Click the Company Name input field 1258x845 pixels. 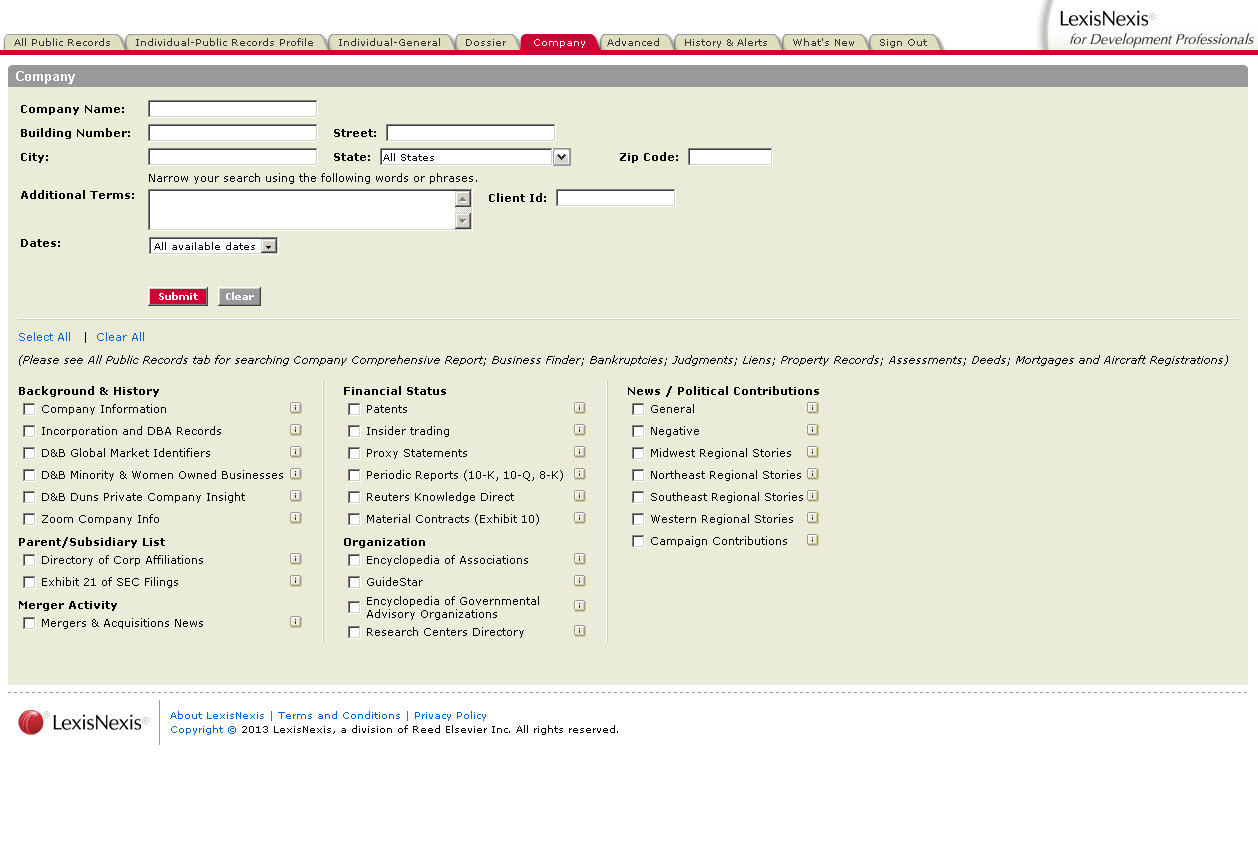tap(233, 109)
